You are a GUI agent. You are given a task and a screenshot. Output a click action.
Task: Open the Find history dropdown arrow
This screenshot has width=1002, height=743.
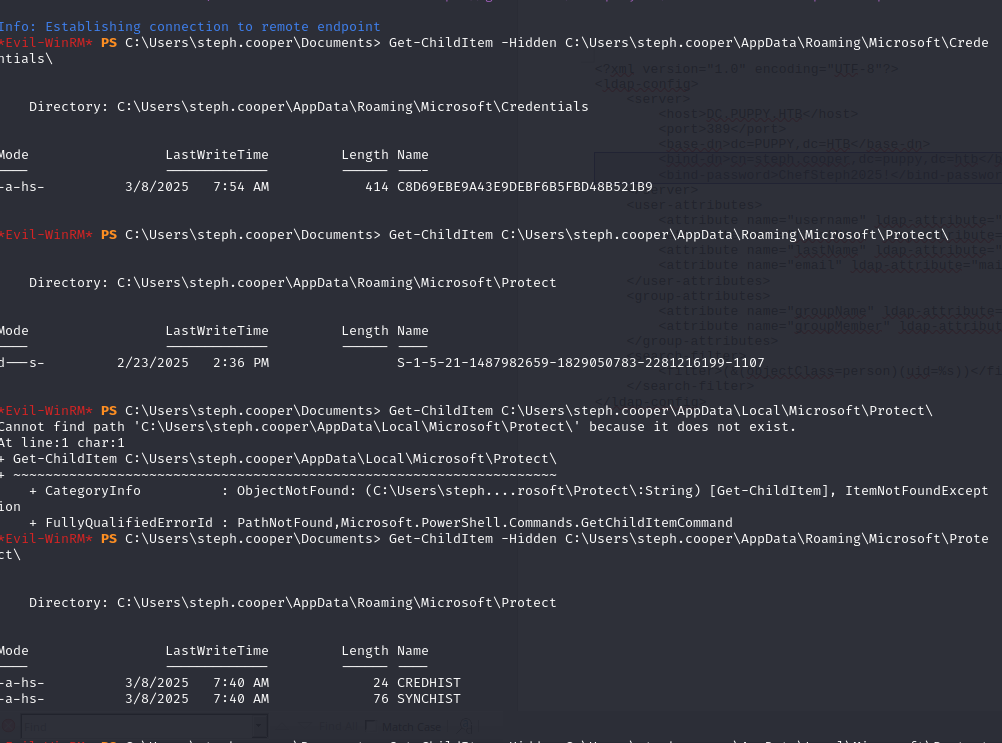[x=260, y=726]
